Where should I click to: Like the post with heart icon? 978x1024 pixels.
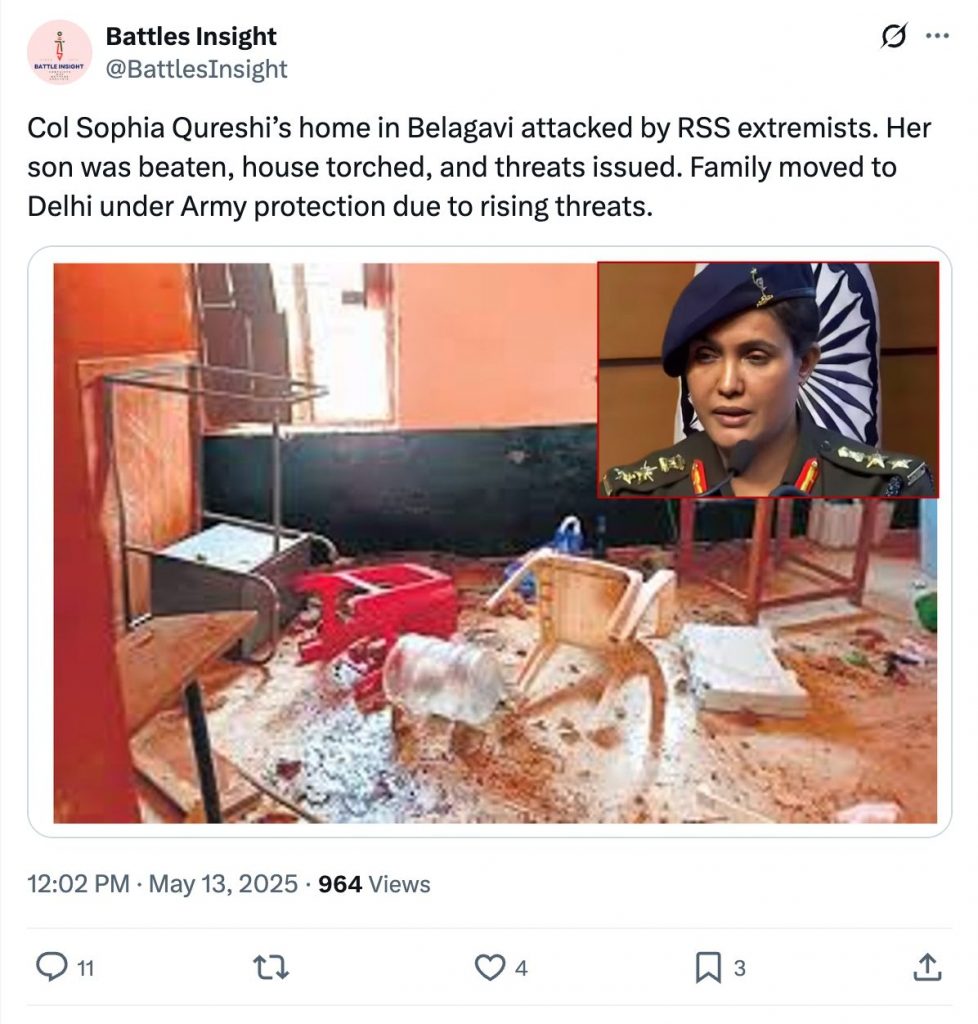click(487, 967)
